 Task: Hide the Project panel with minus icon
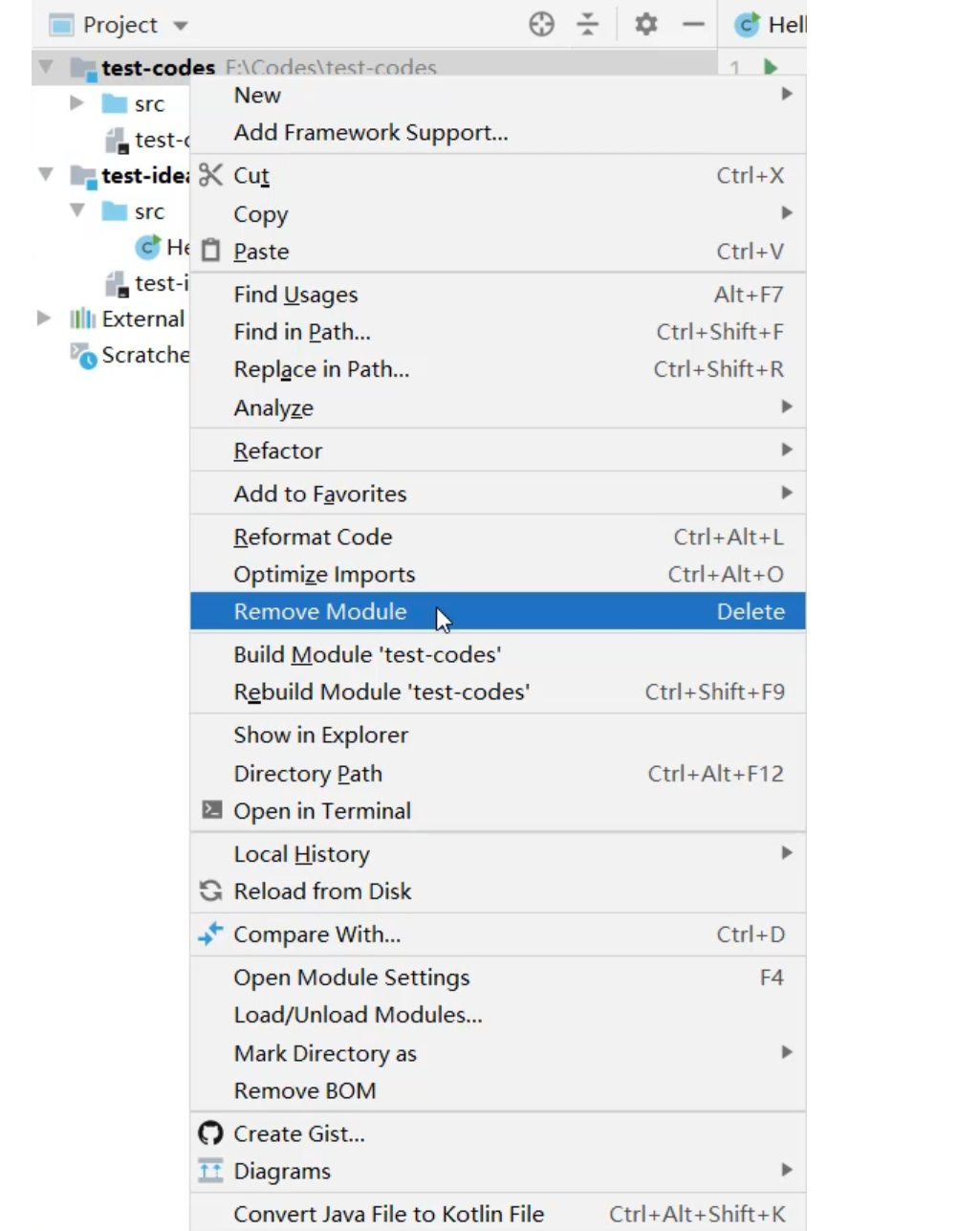693,25
